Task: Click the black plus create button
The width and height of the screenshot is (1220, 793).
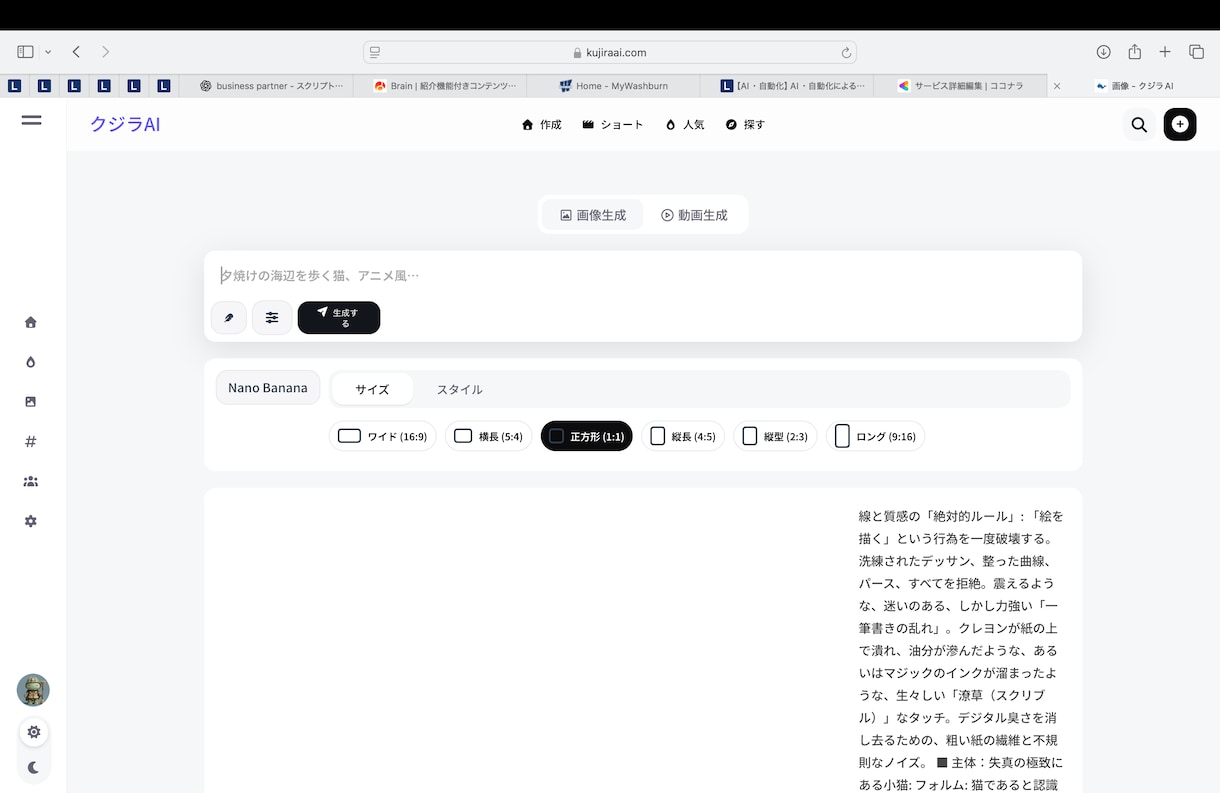Action: point(1180,124)
